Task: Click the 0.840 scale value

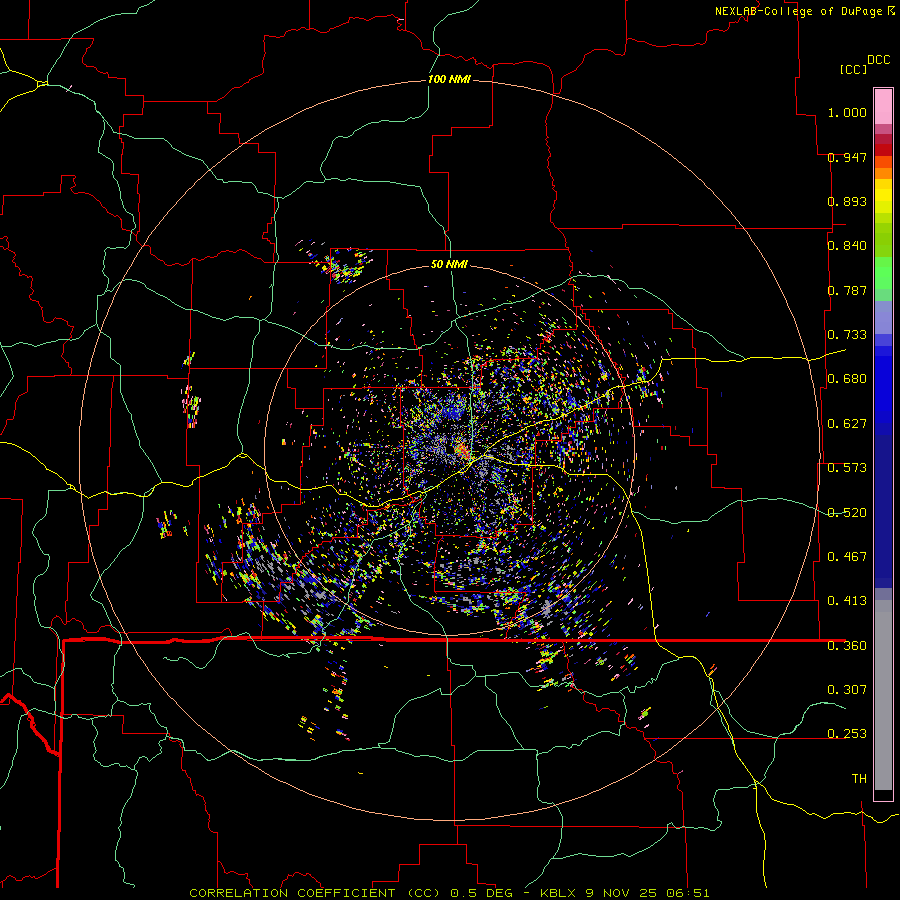Action: pos(847,246)
